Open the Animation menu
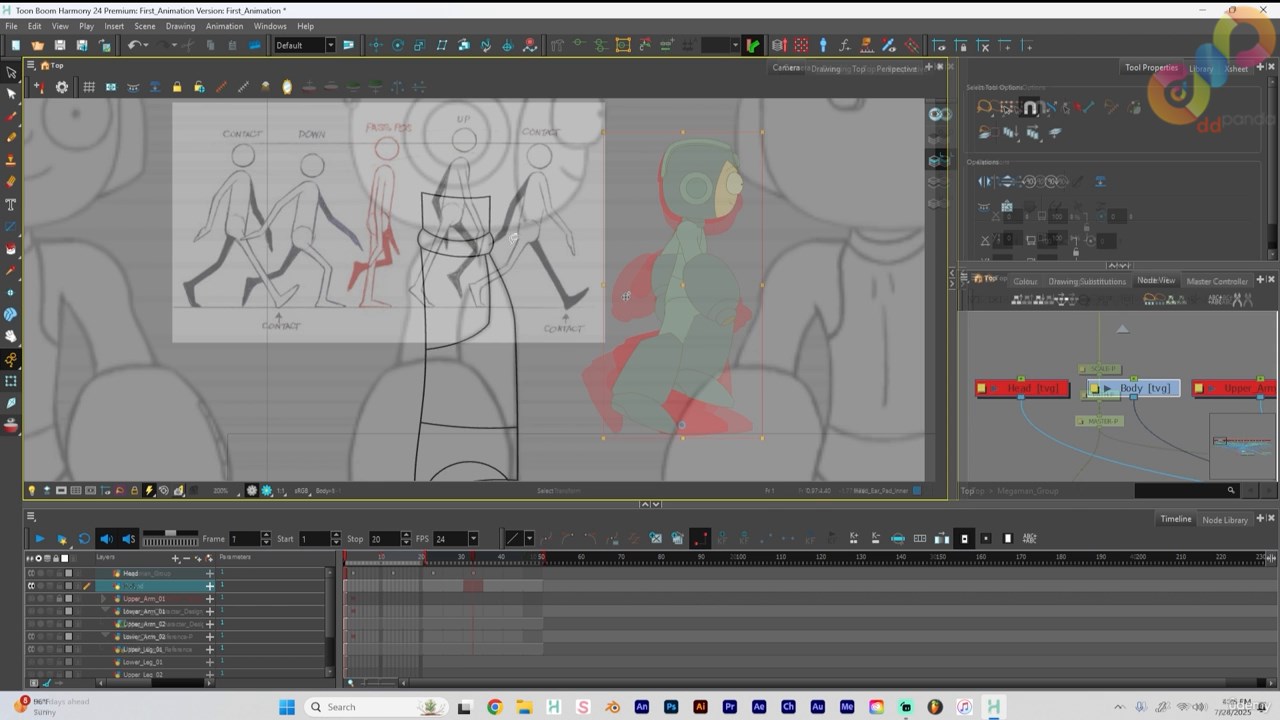The width and height of the screenshot is (1280, 720). (224, 26)
